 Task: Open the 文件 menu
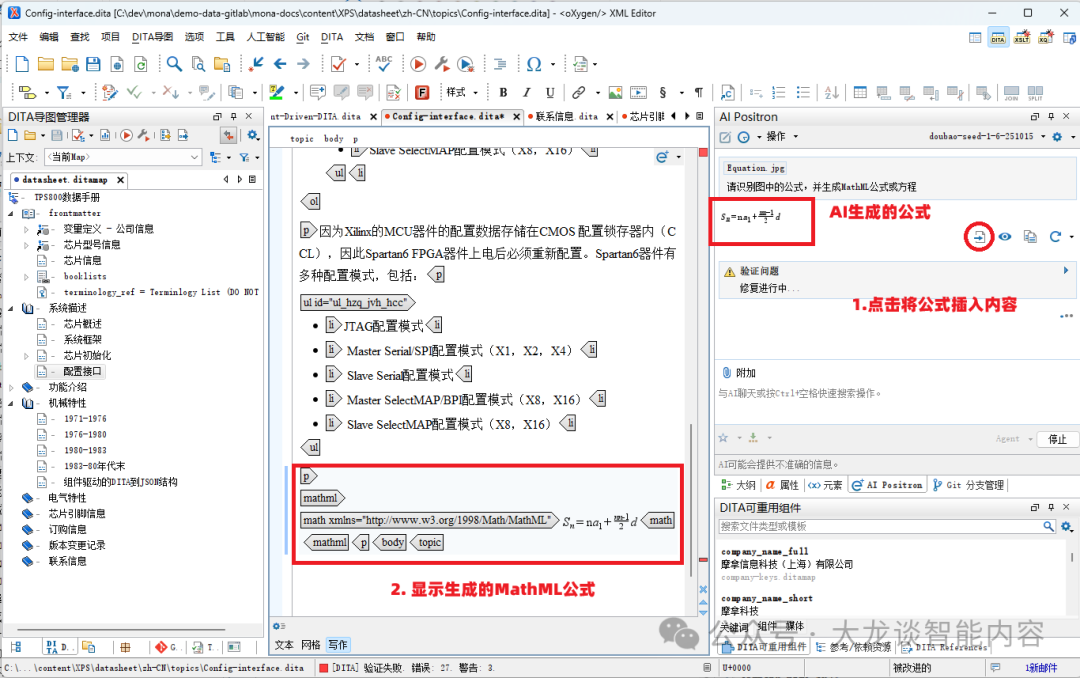pyautogui.click(x=19, y=37)
